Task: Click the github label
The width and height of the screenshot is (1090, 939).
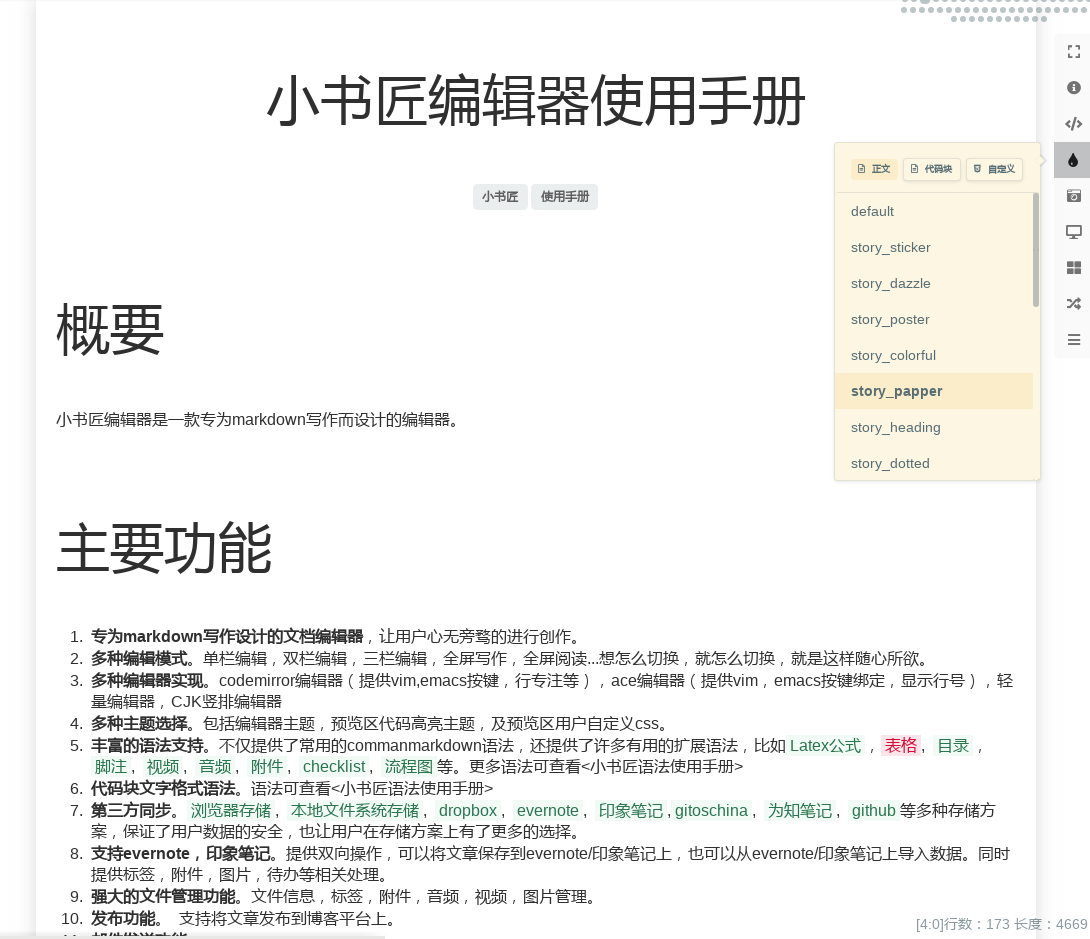Action: pyautogui.click(x=874, y=810)
